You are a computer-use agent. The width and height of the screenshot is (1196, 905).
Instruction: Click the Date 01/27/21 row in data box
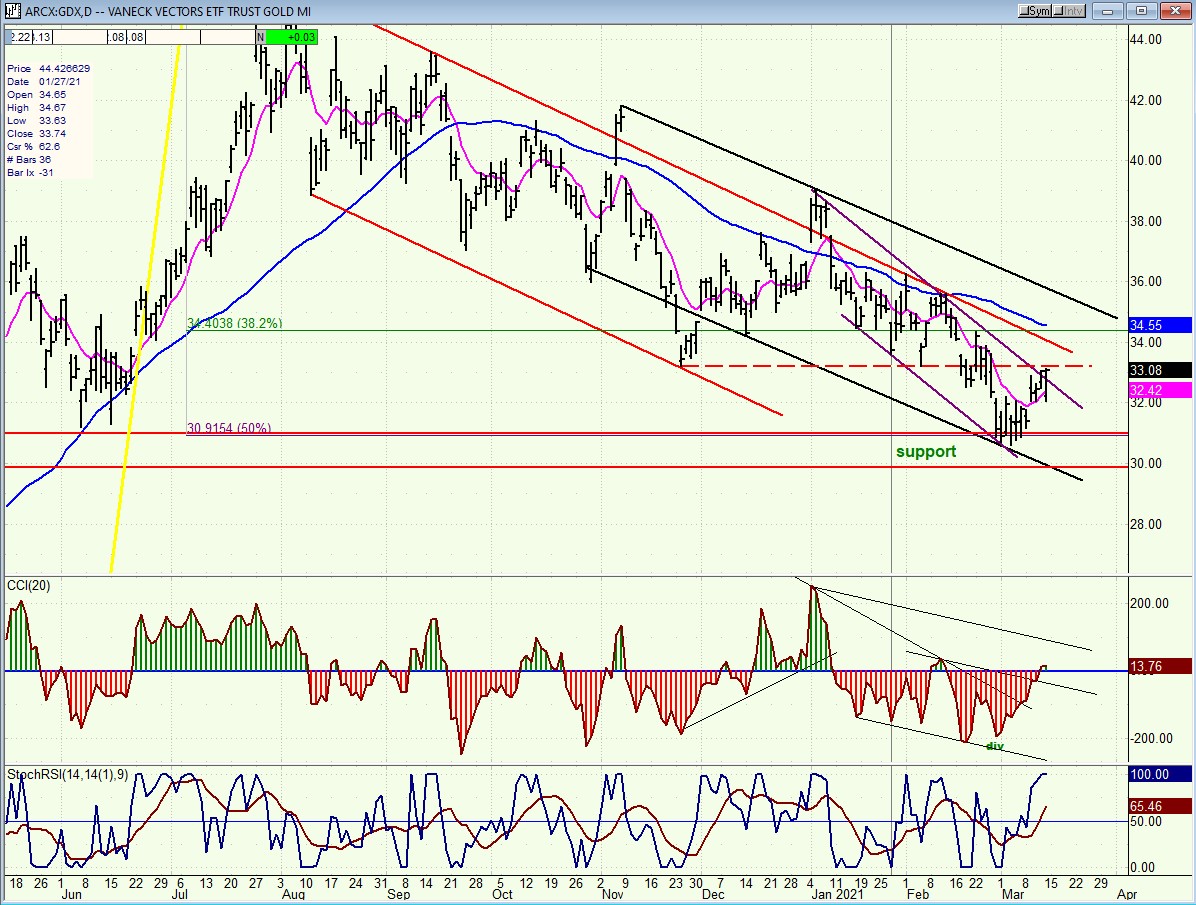pyautogui.click(x=44, y=82)
